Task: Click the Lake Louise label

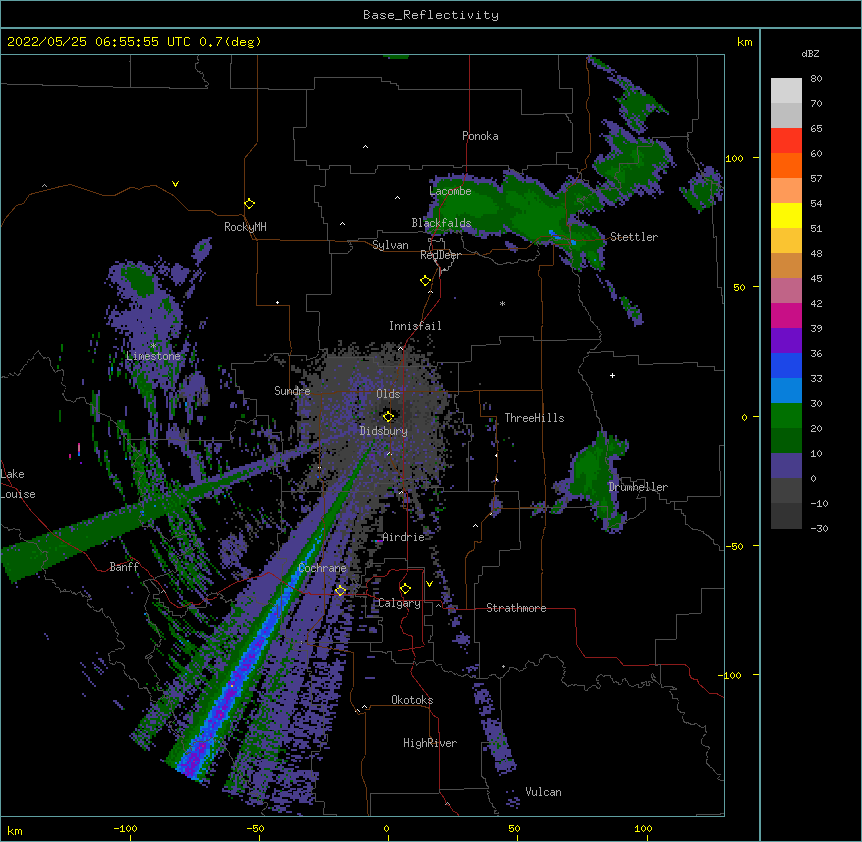Action: point(18,484)
